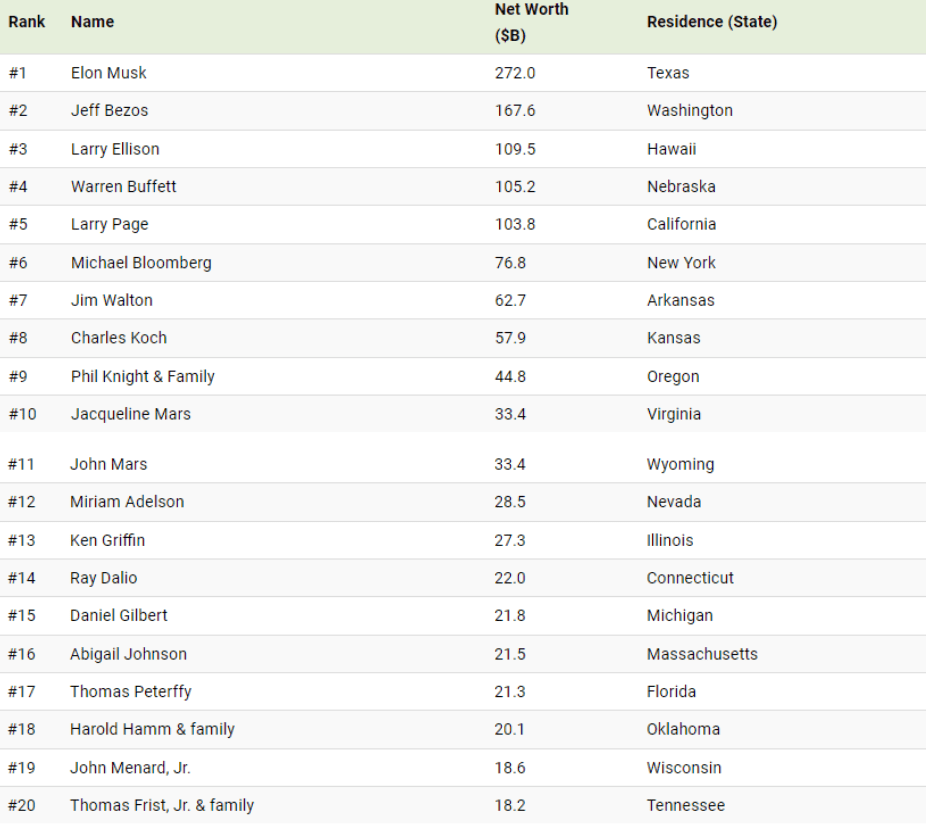
Task: Click the Rank column header
Action: point(27,22)
